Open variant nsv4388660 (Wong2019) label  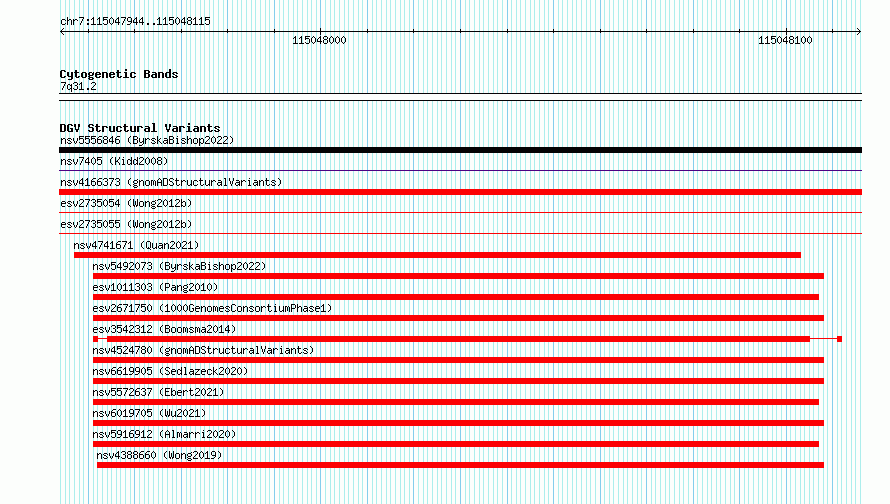point(159,455)
